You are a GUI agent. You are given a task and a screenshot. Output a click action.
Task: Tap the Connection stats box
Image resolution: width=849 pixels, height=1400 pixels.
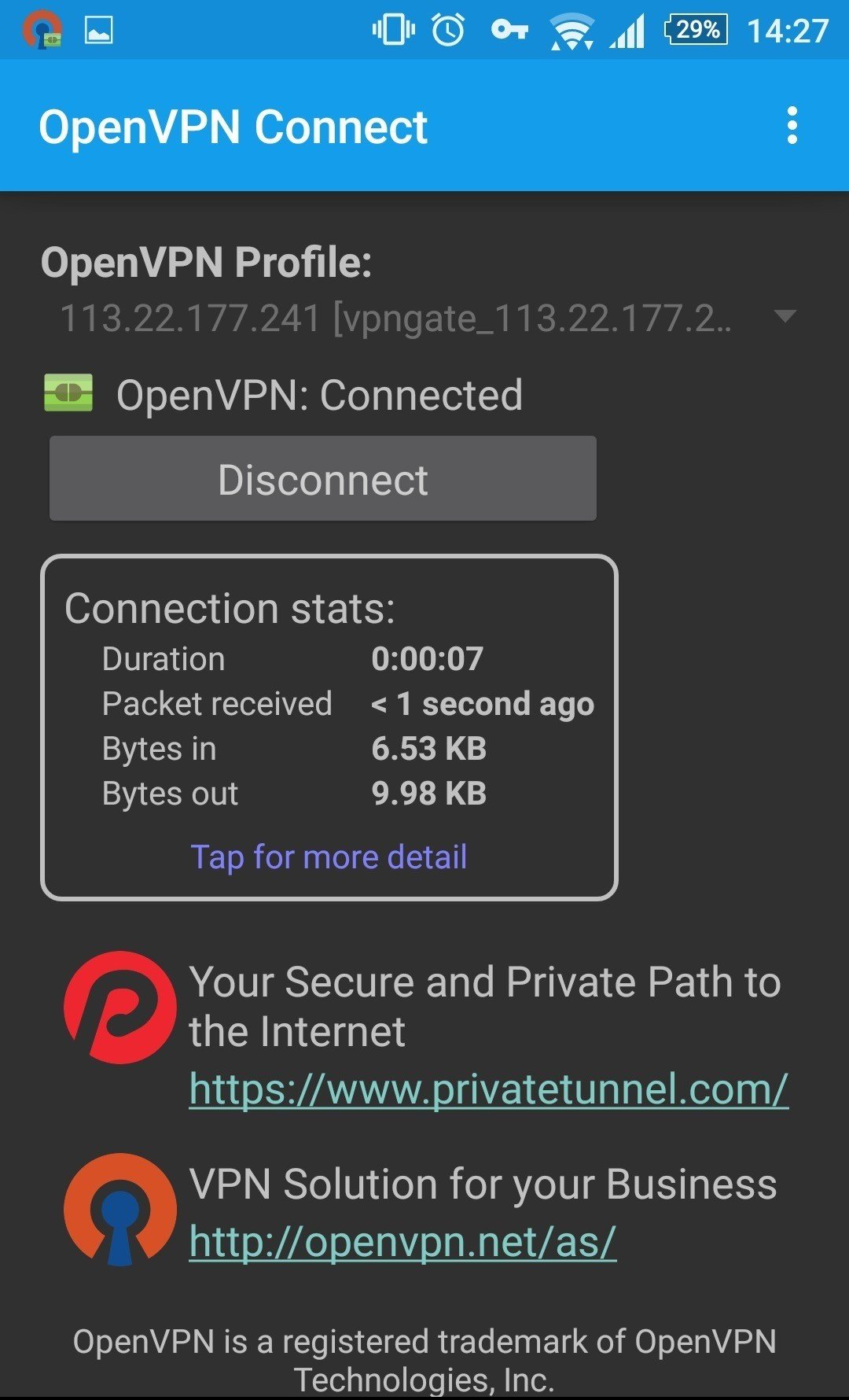(x=329, y=727)
